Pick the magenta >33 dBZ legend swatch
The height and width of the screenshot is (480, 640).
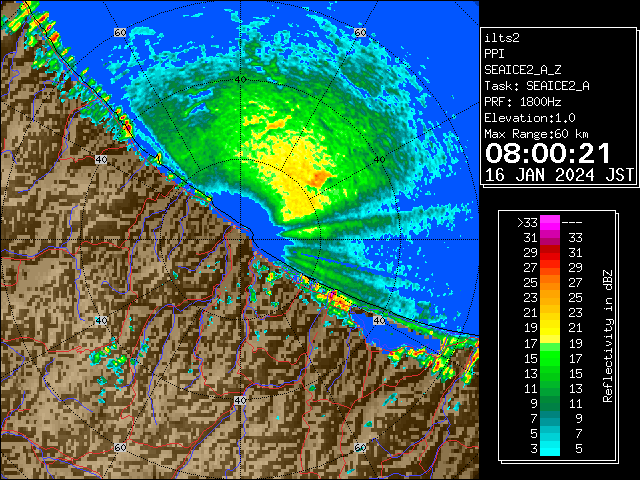(550, 223)
